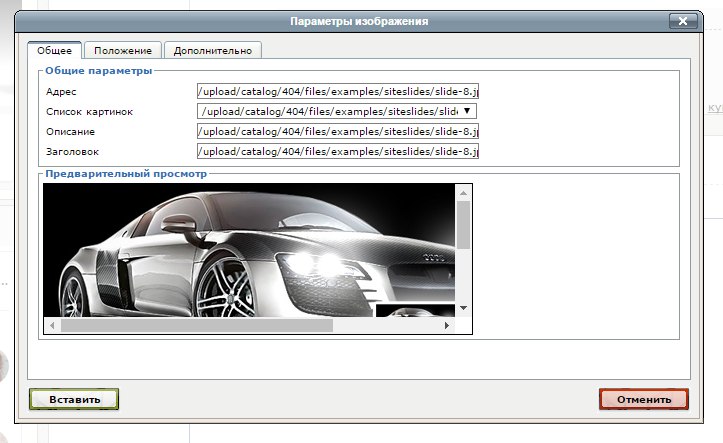Close the Параметры изображения dialog
The width and height of the screenshot is (723, 443).
683,20
